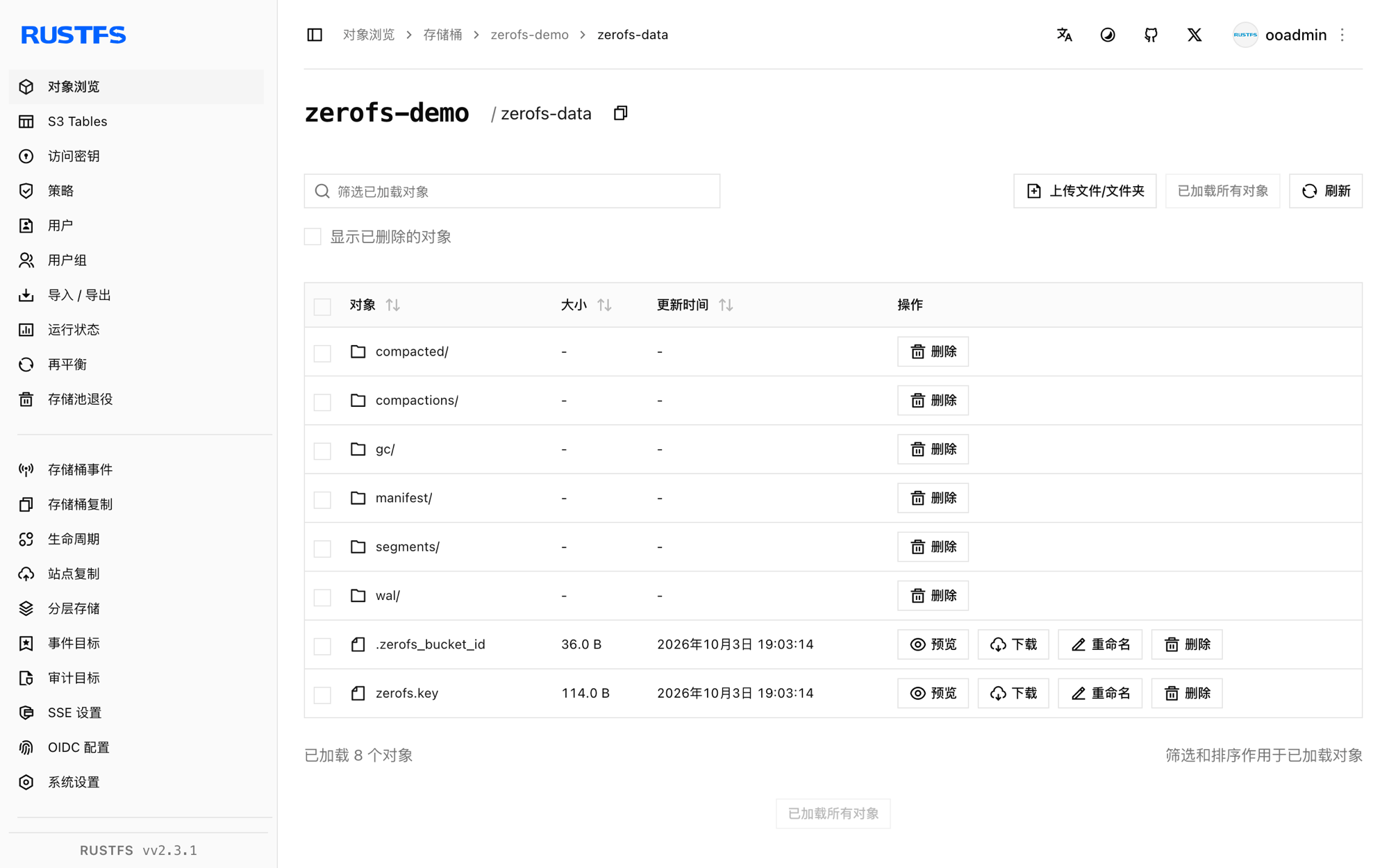The image size is (1389, 868).
Task: Download the zerofs.key file
Action: (1013, 693)
